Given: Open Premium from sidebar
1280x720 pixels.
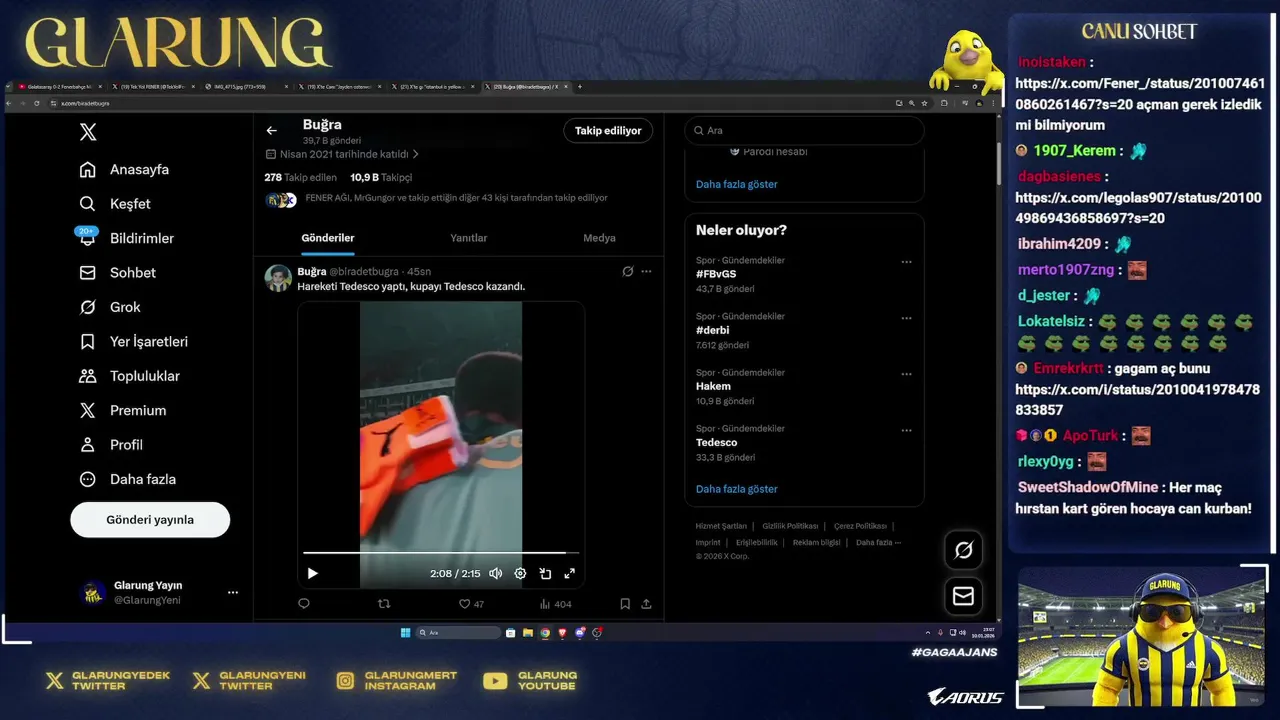Looking at the screenshot, I should (123, 411).
